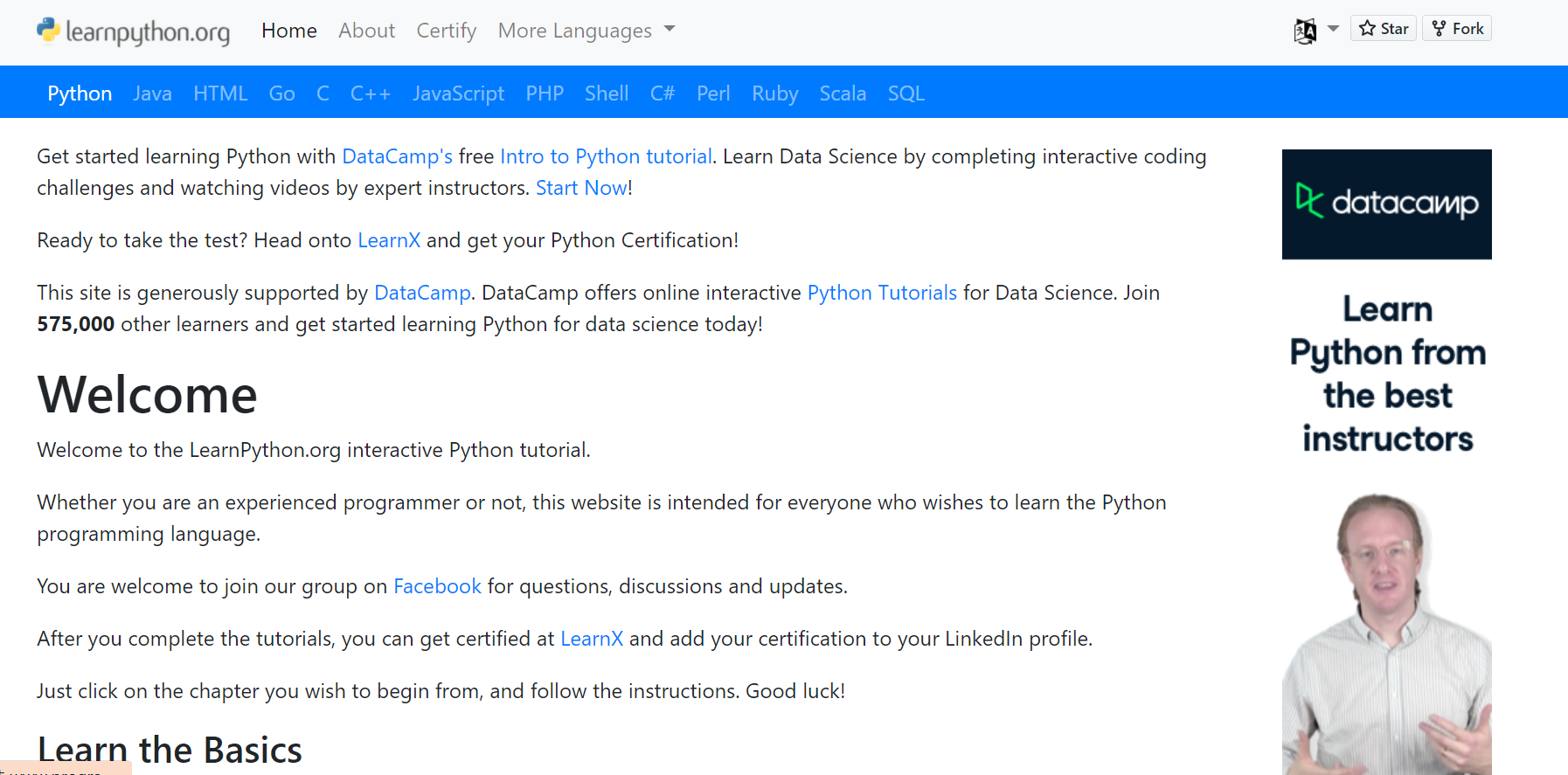Viewport: 1568px width, 775px height.
Task: Click the DataCamp logo banner
Action: click(x=1386, y=204)
